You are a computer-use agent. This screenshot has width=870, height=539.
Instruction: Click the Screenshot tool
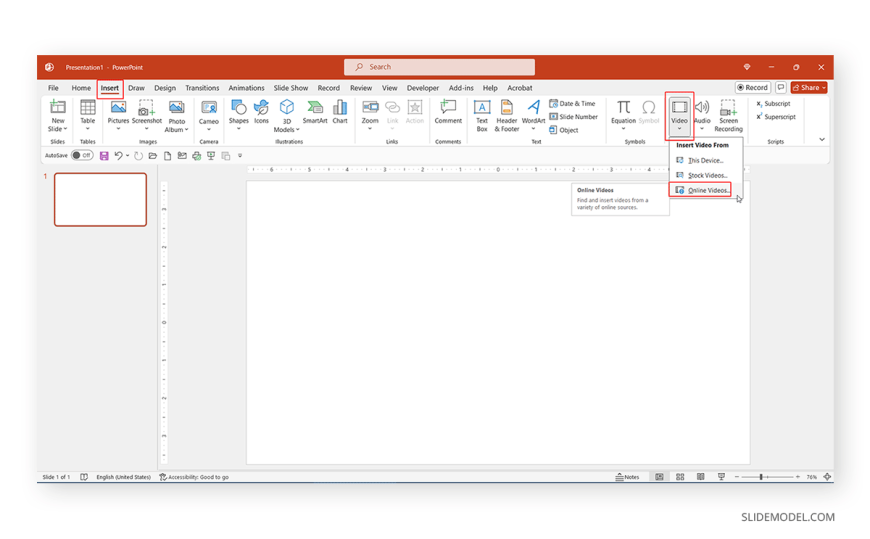point(146,115)
